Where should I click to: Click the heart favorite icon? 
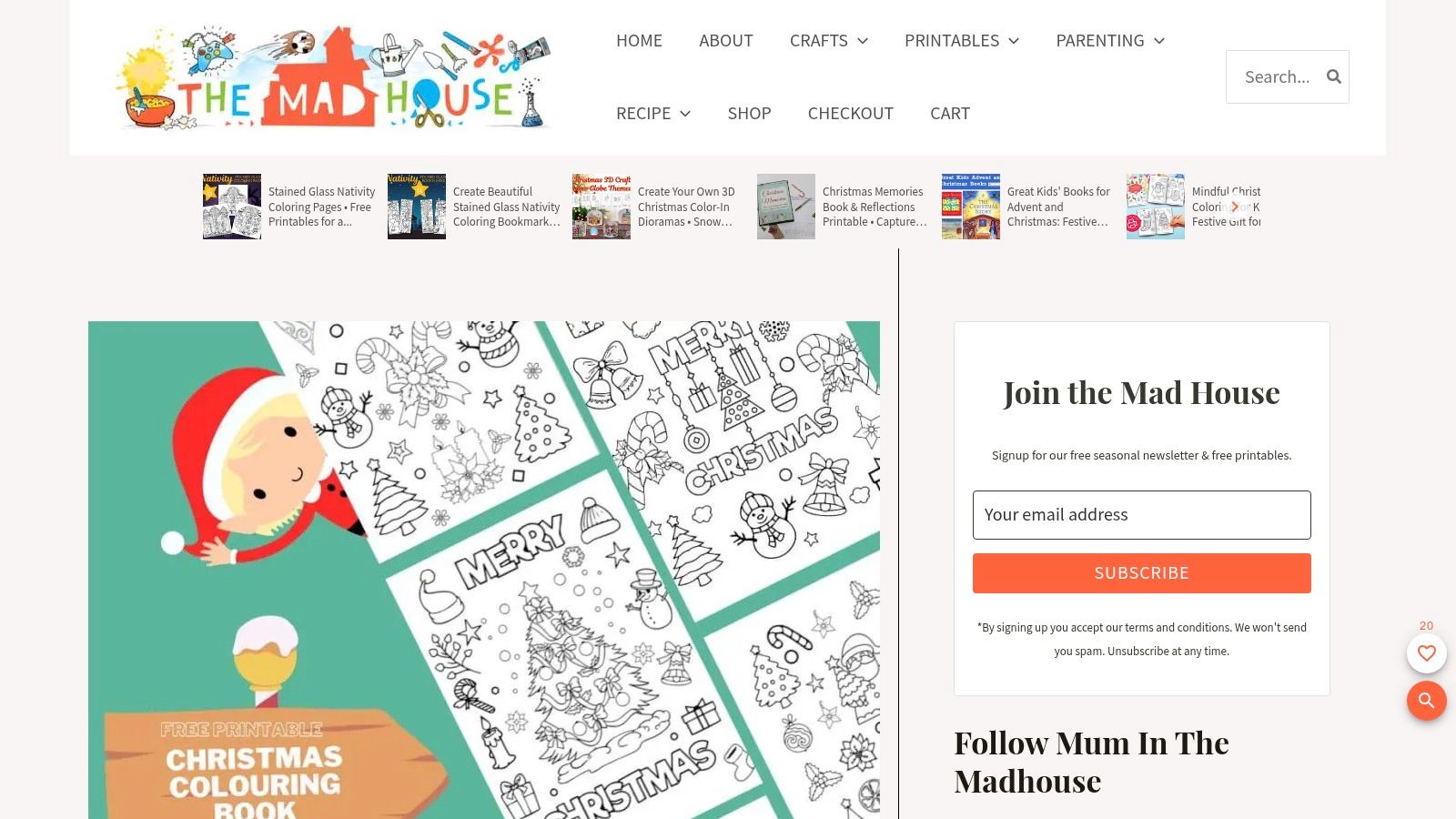pyautogui.click(x=1426, y=653)
